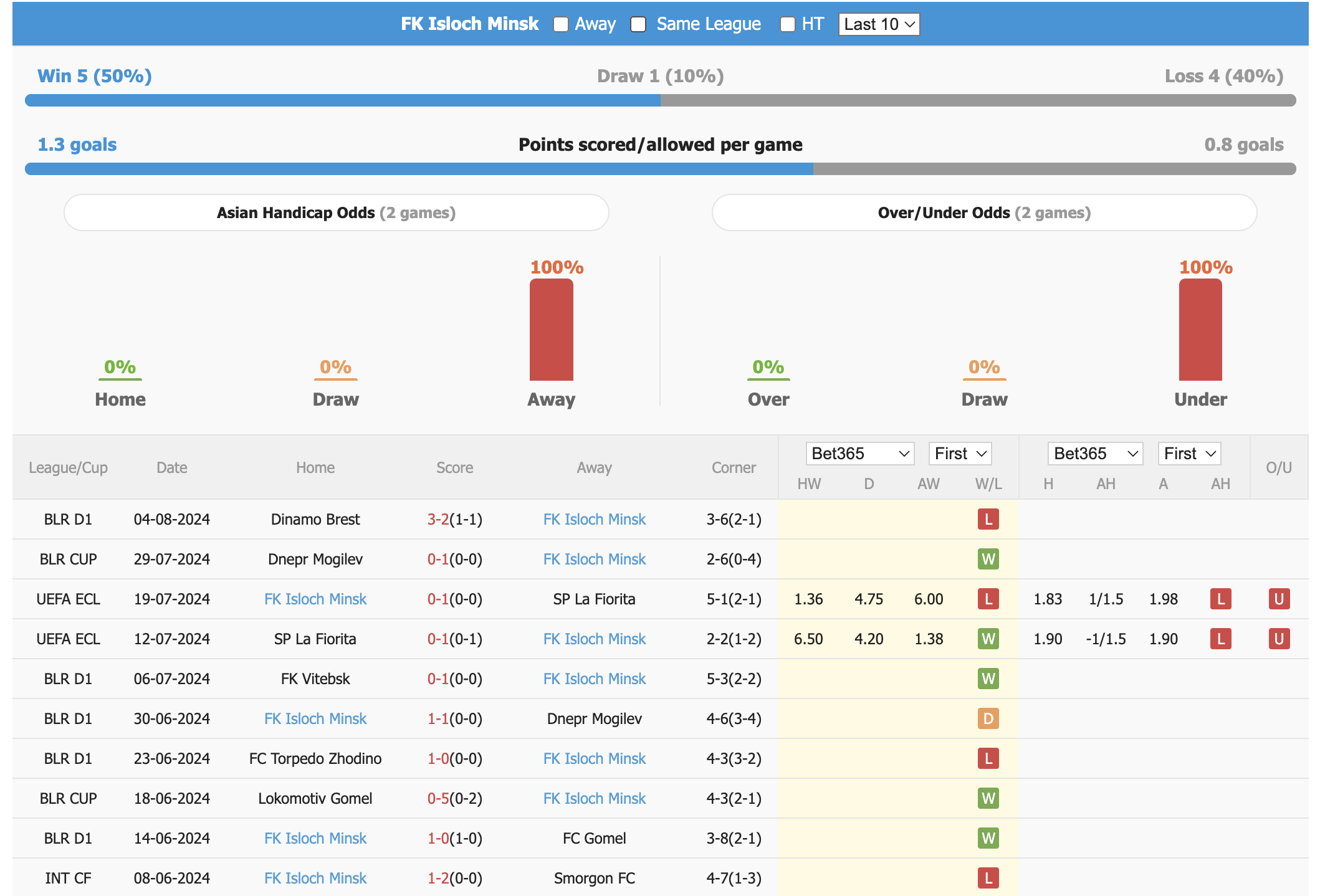The width and height of the screenshot is (1320, 896).
Task: Click handicap home odds 1.83
Action: (x=1048, y=599)
